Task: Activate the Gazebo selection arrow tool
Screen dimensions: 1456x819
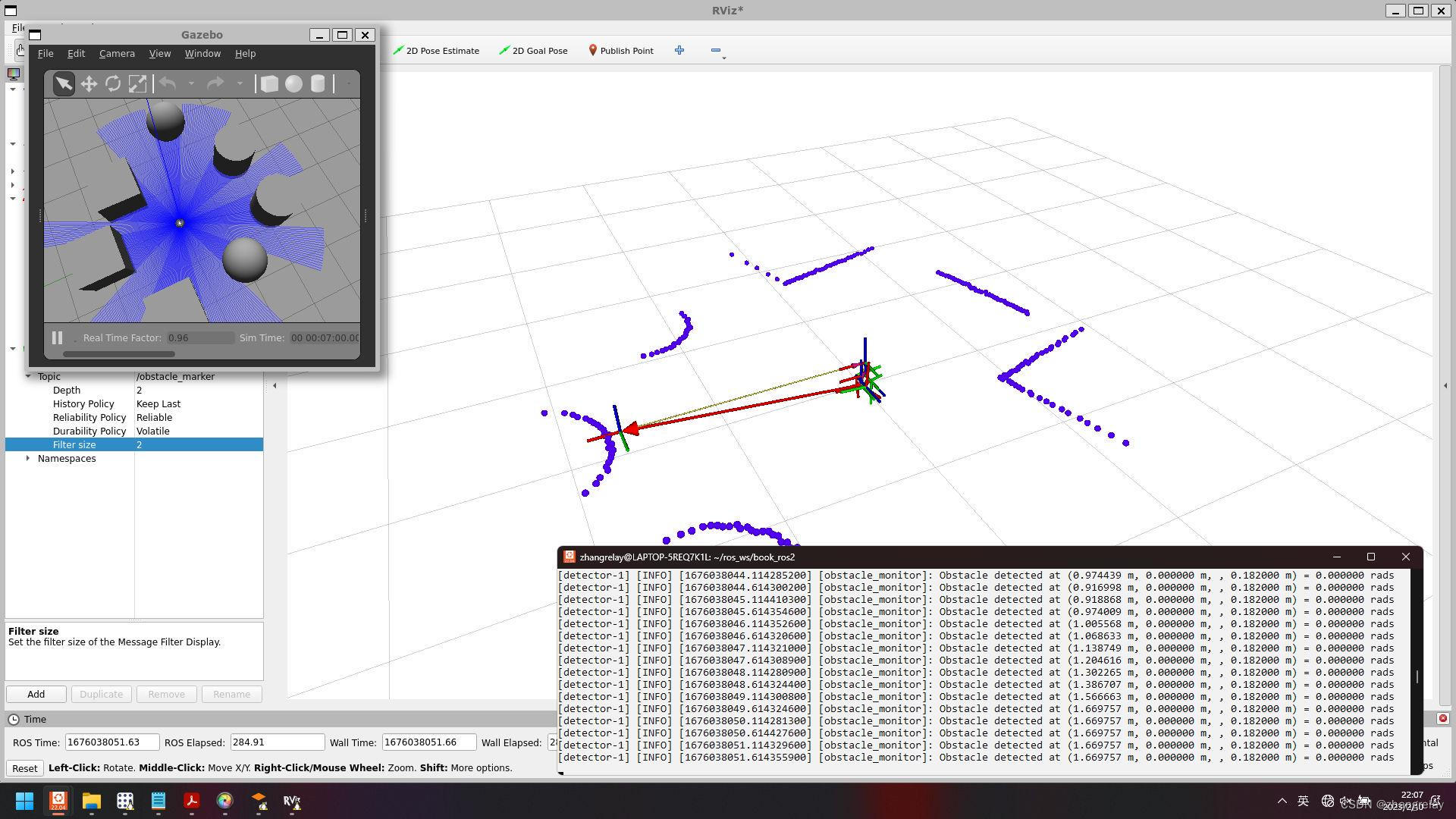Action: point(64,83)
